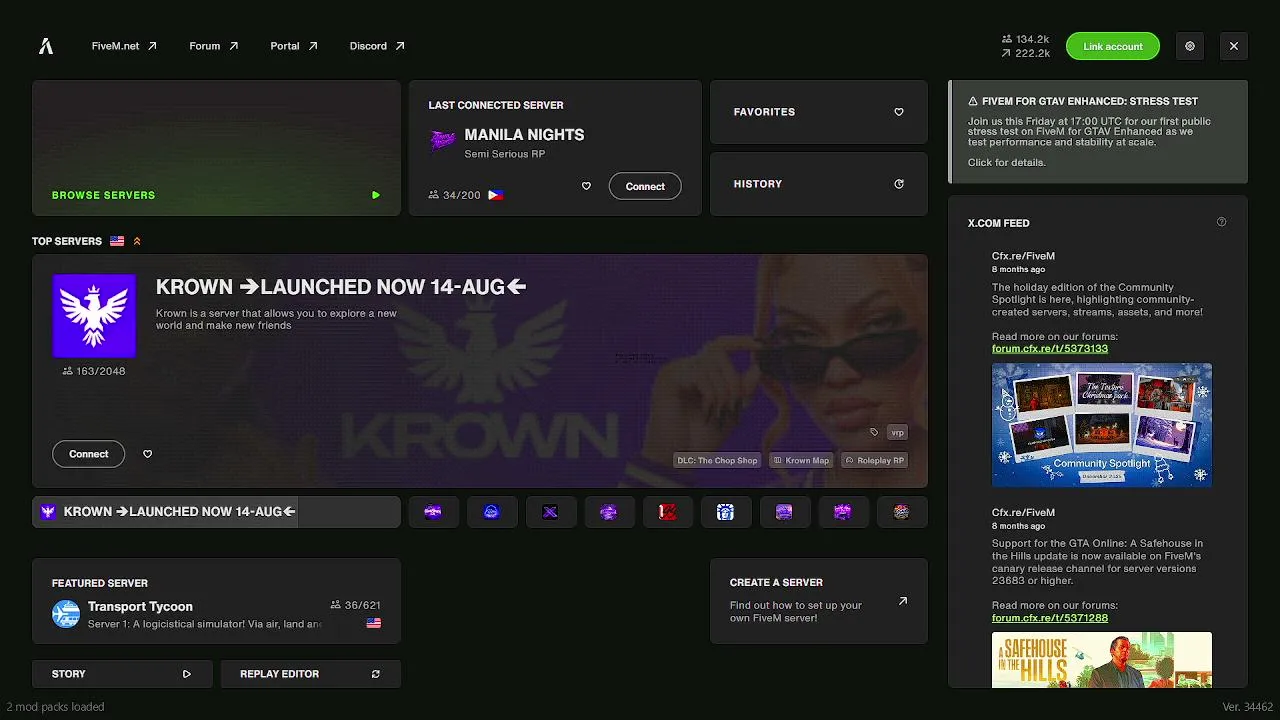
Task: Open the Portal link
Action: point(294,46)
